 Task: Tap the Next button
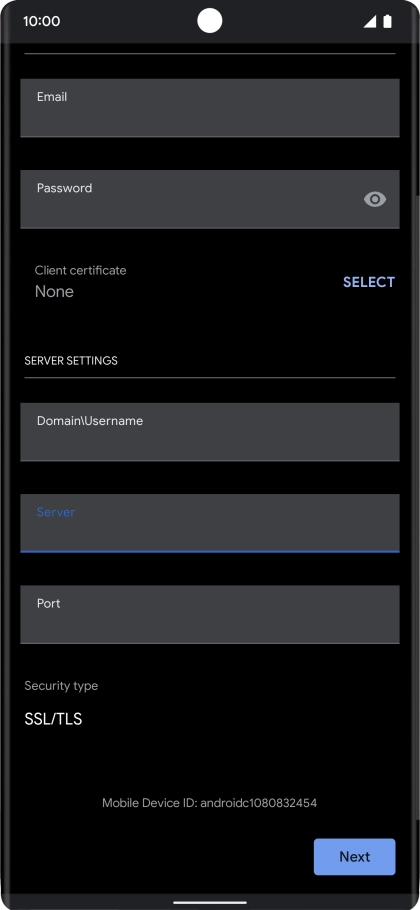click(x=354, y=857)
